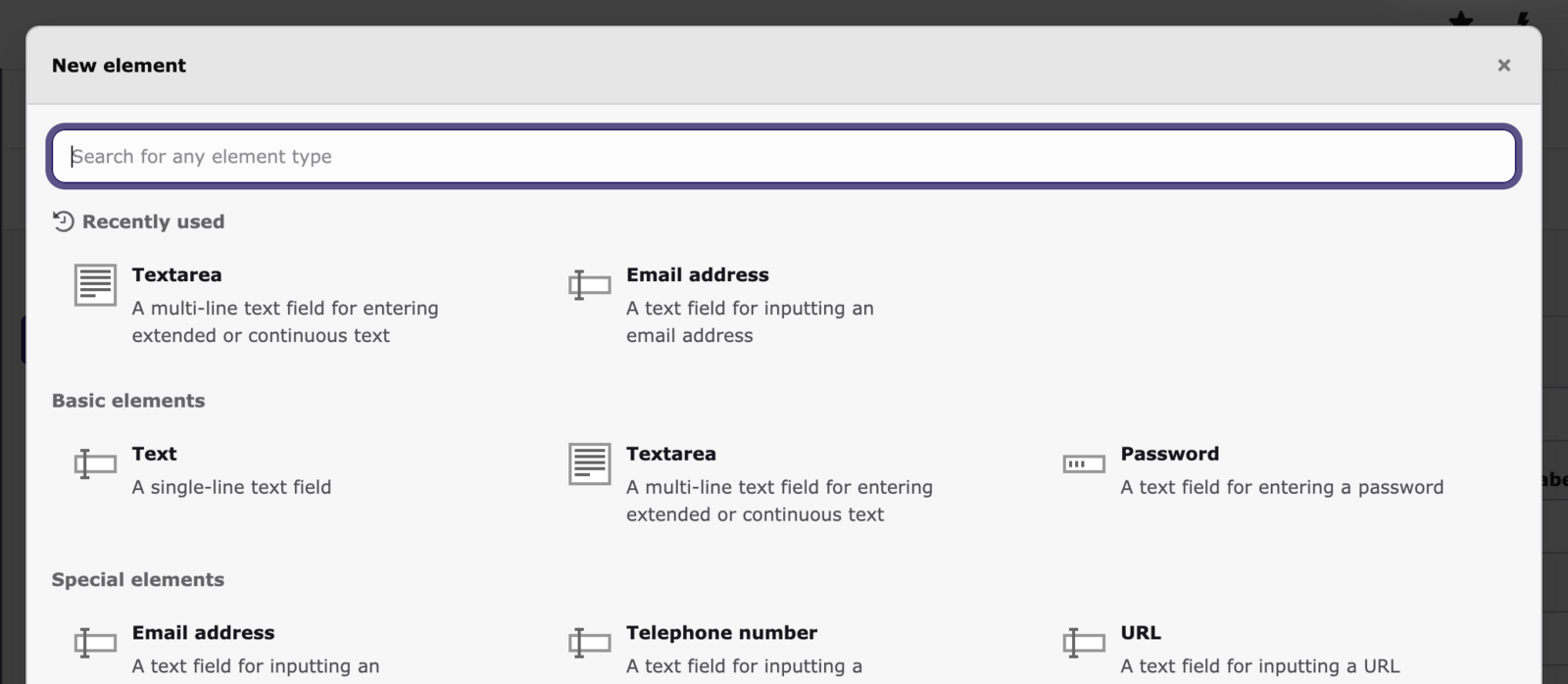1568x684 pixels.
Task: Choose Text title in Basic elements
Action: 154,454
